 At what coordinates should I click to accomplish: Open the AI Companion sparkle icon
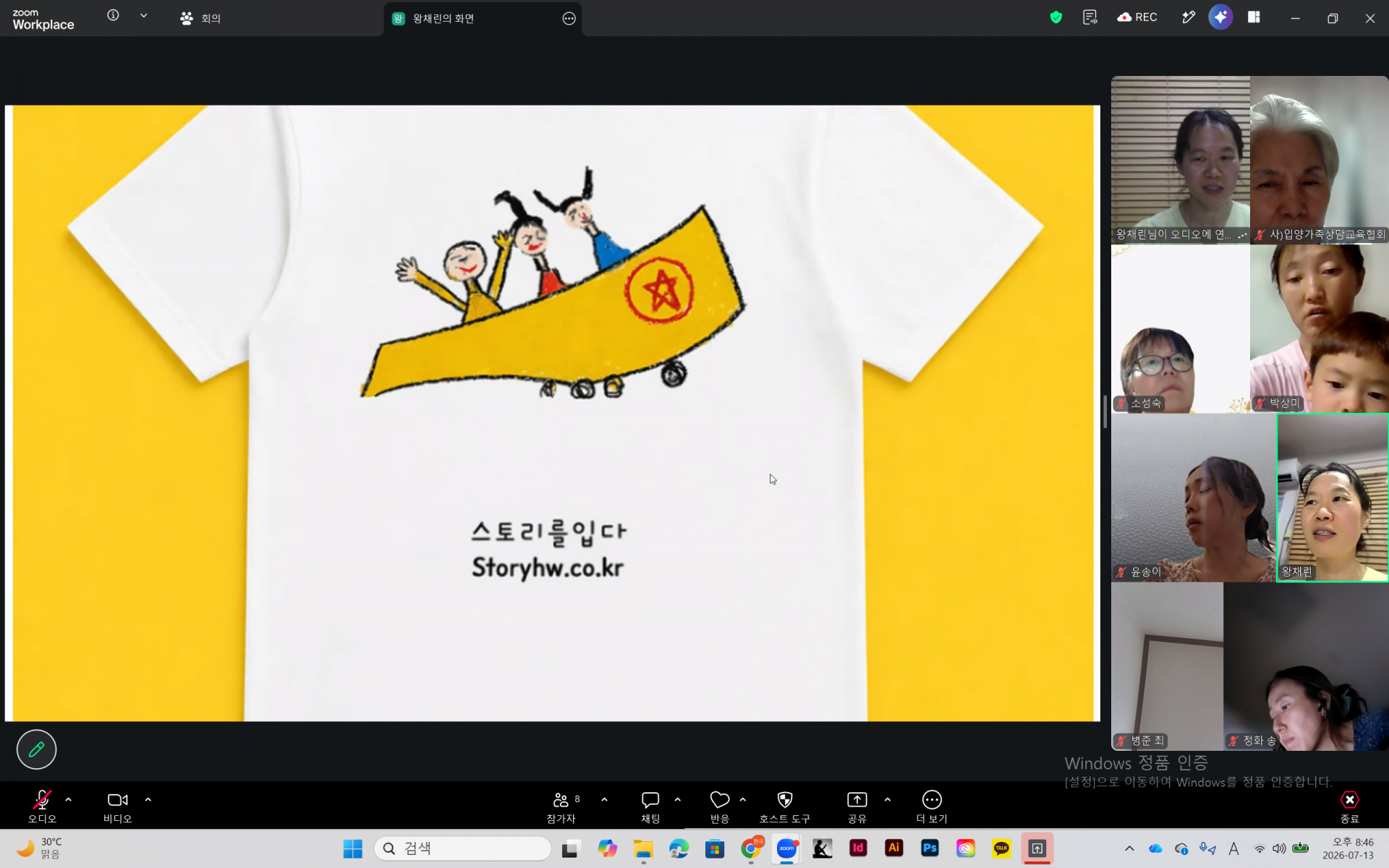(1220, 17)
